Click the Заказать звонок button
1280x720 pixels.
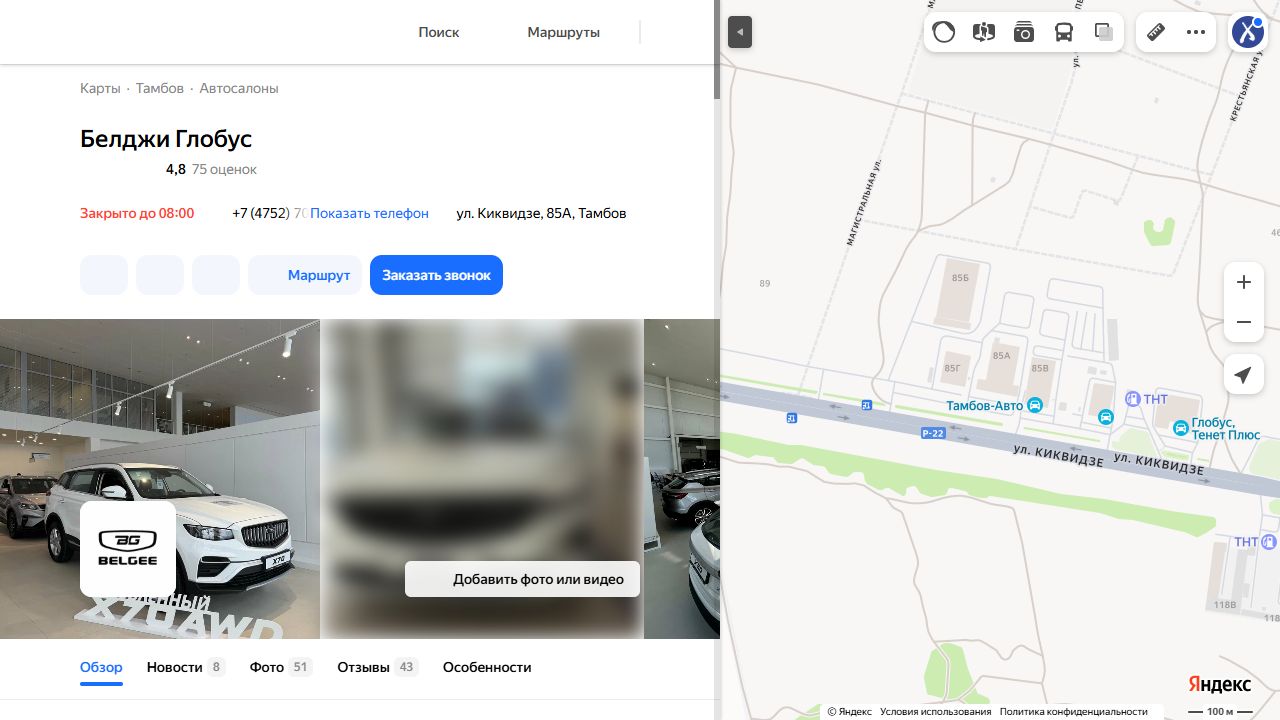pyautogui.click(x=436, y=275)
